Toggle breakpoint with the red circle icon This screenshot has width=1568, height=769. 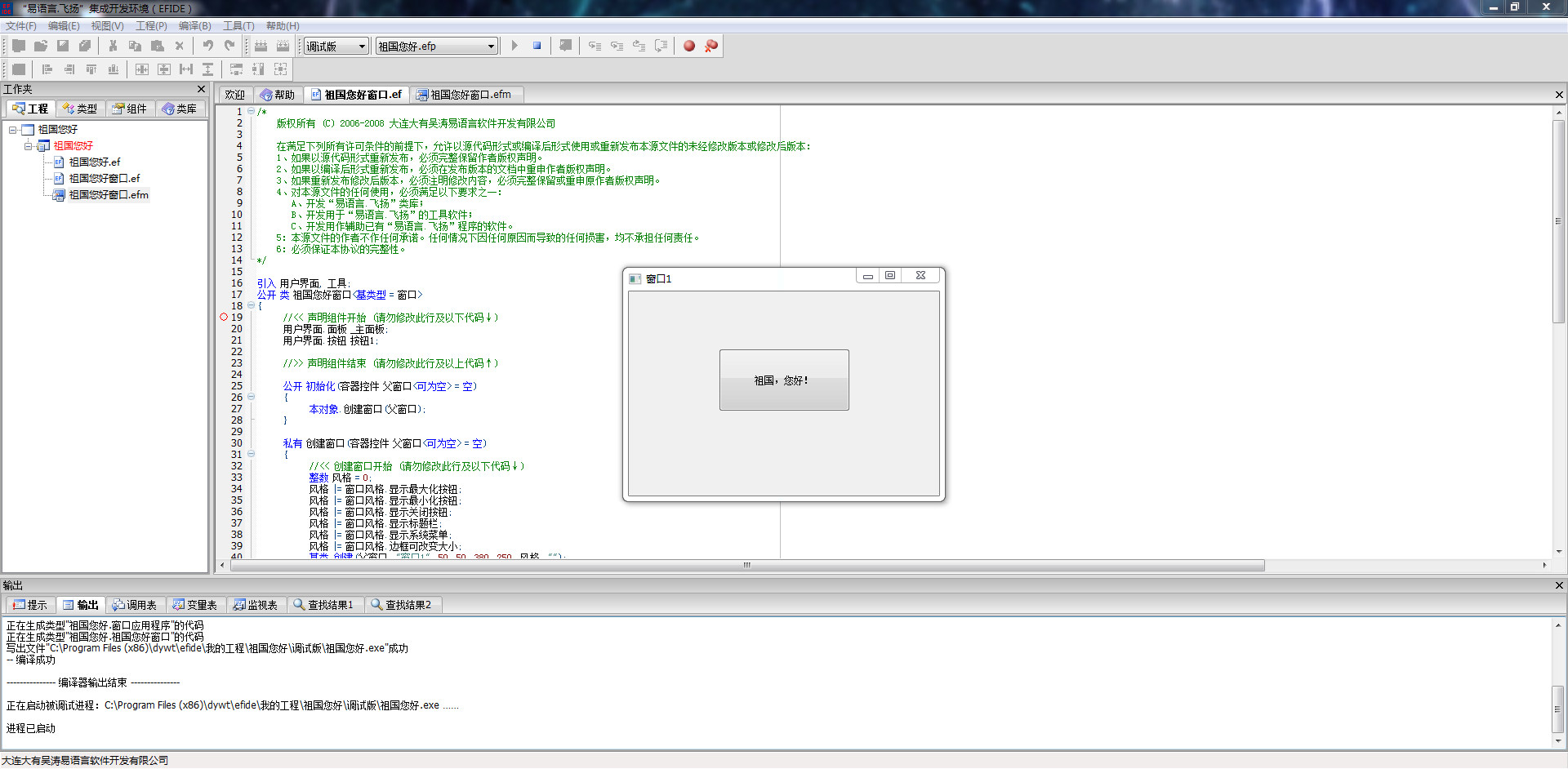(x=689, y=46)
